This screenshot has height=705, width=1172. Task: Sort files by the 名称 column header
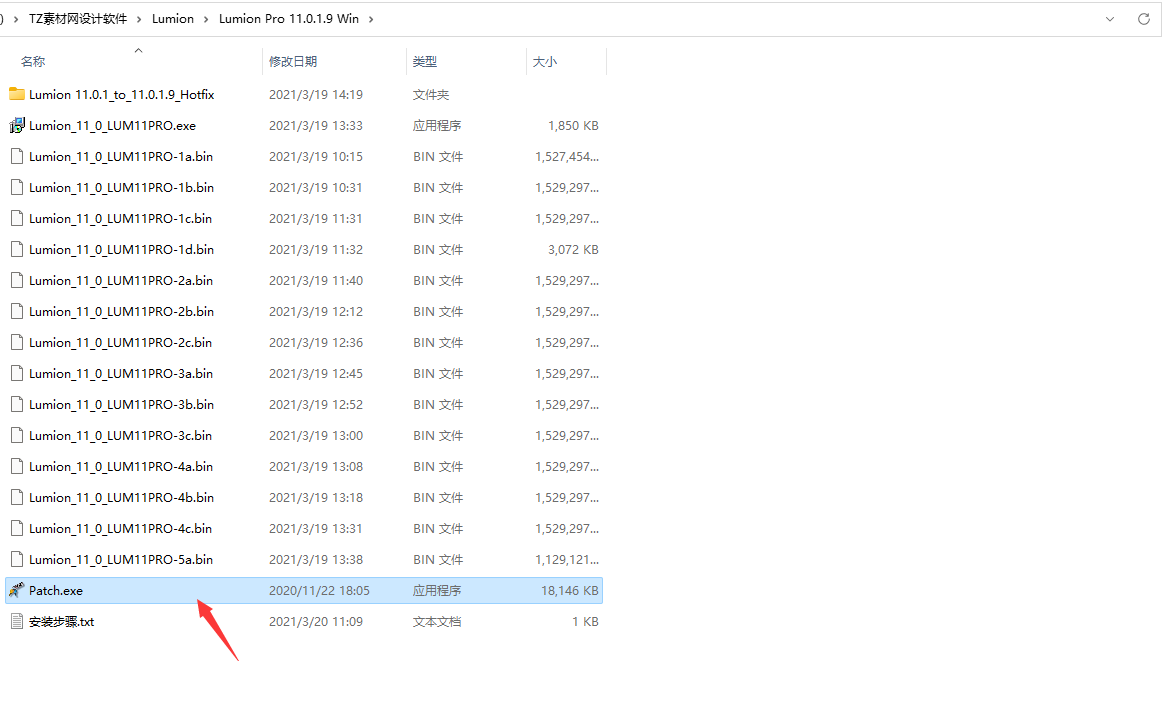(33, 61)
